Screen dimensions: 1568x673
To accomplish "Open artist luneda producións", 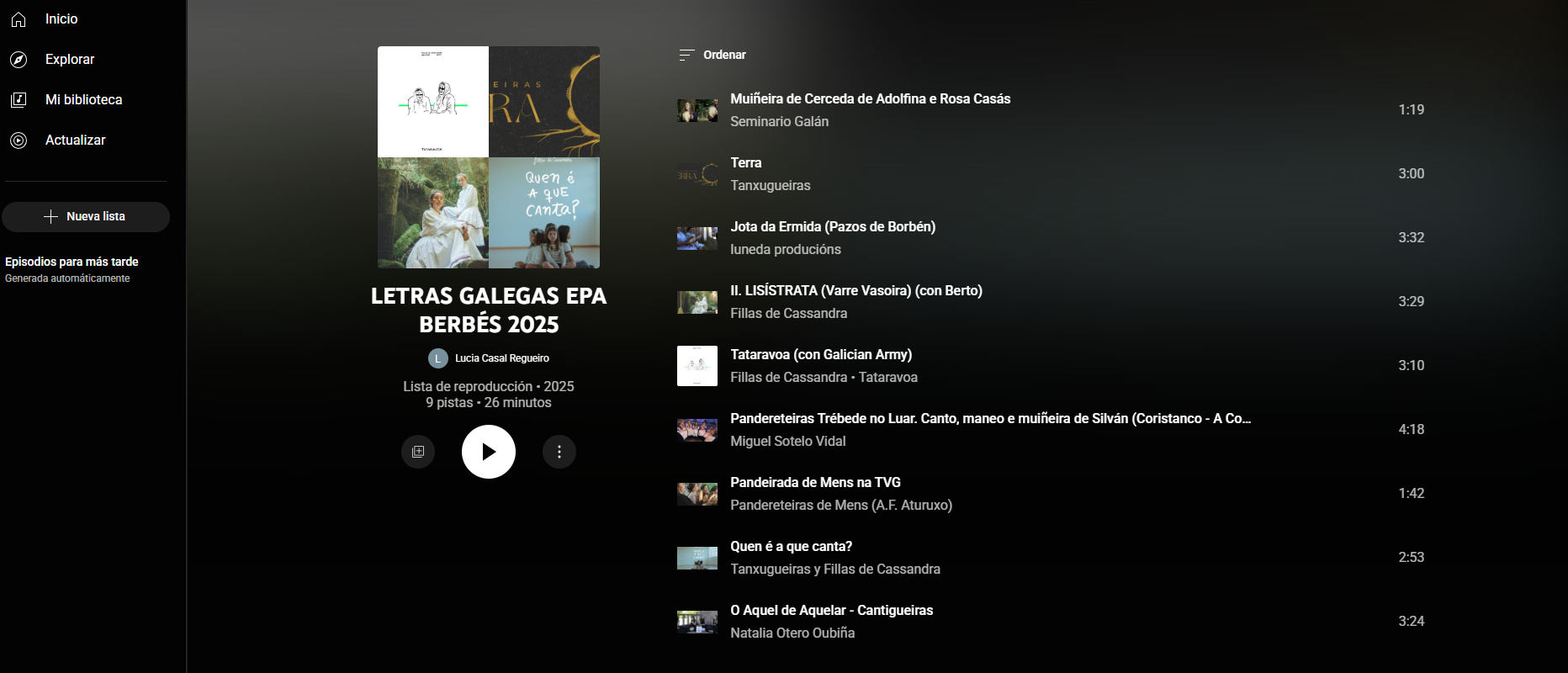I will tap(786, 250).
